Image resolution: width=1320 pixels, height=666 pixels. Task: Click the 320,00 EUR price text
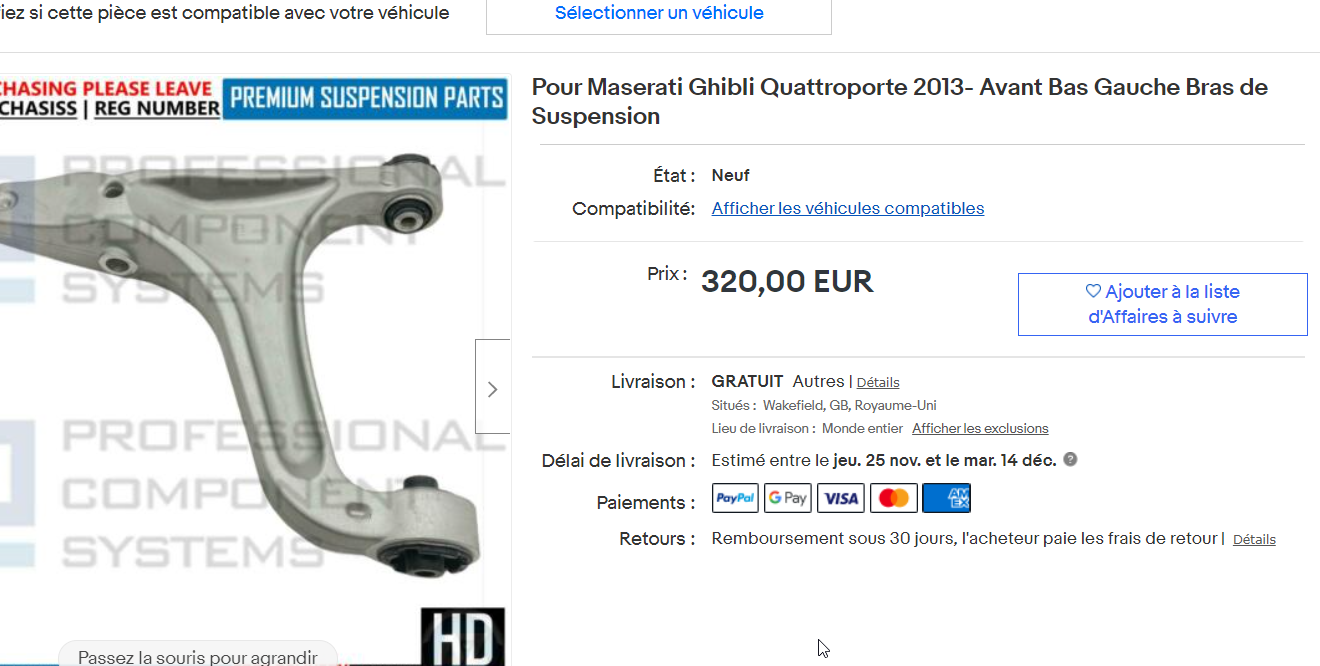pos(787,282)
